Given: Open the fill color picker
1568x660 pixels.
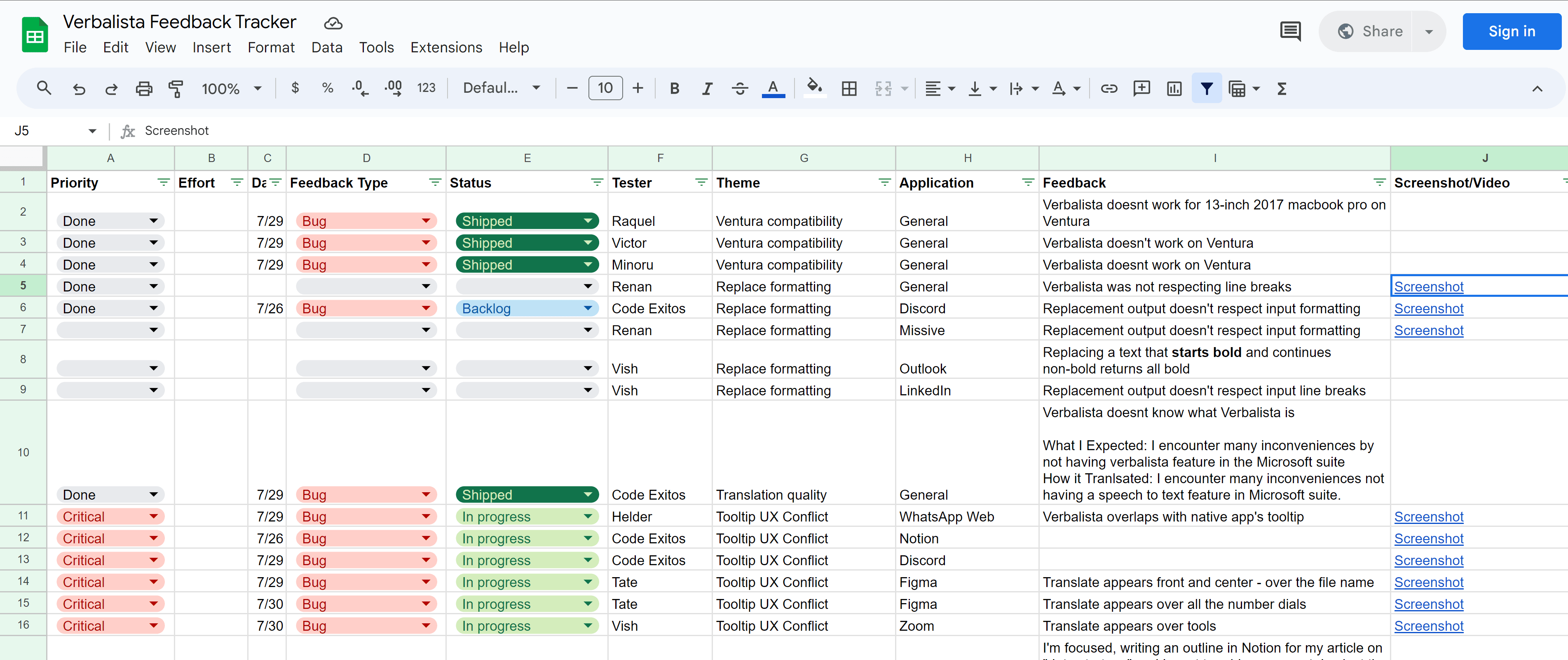Looking at the screenshot, I should (x=814, y=88).
